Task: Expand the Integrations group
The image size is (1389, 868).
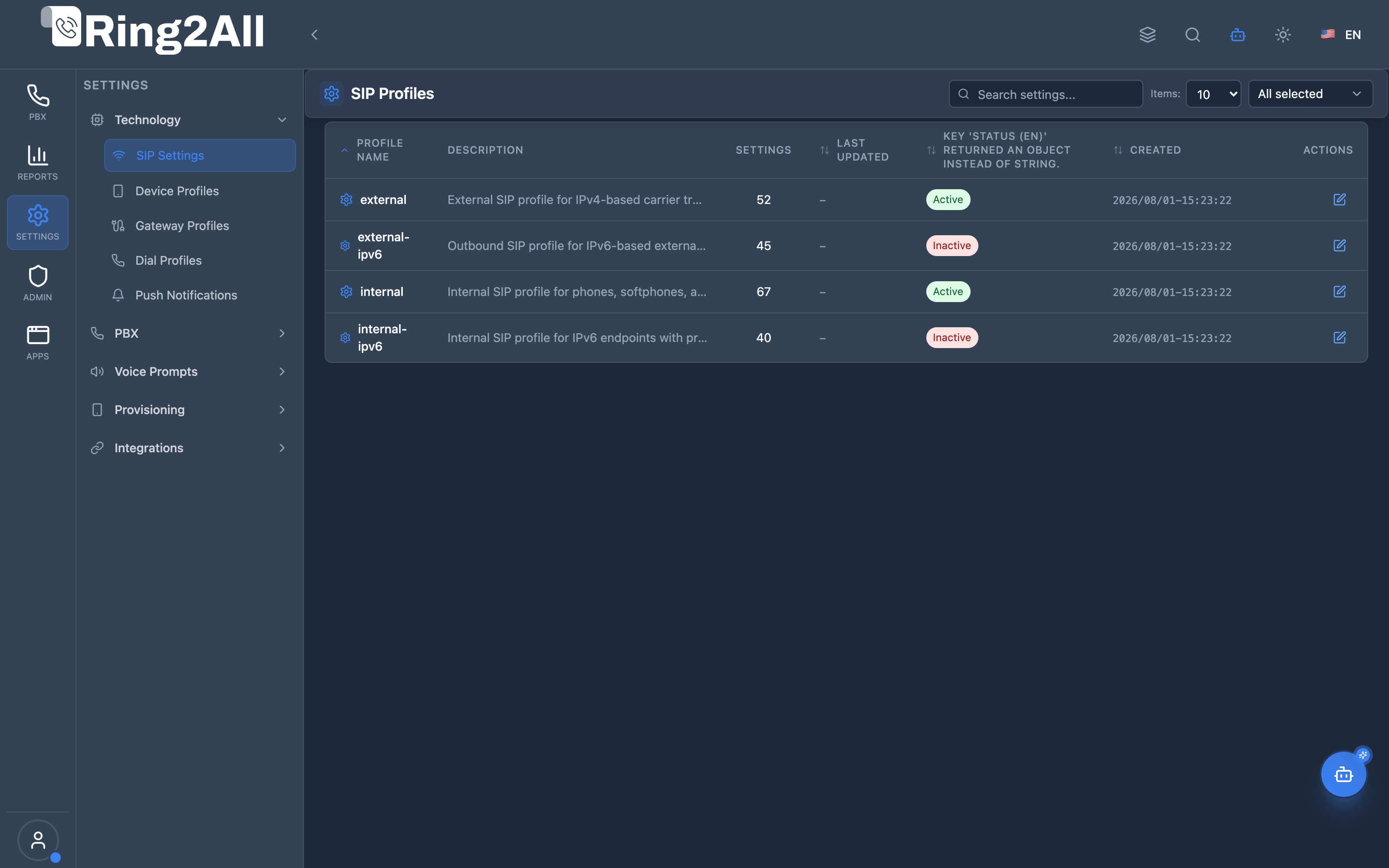Action: pyautogui.click(x=189, y=448)
